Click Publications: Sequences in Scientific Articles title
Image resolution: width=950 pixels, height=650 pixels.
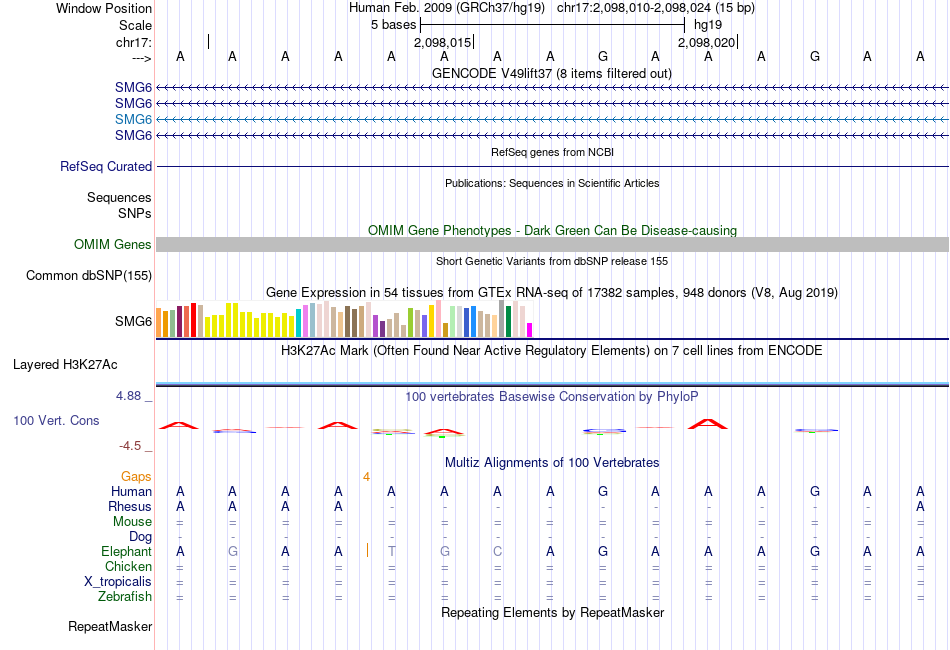(552, 183)
